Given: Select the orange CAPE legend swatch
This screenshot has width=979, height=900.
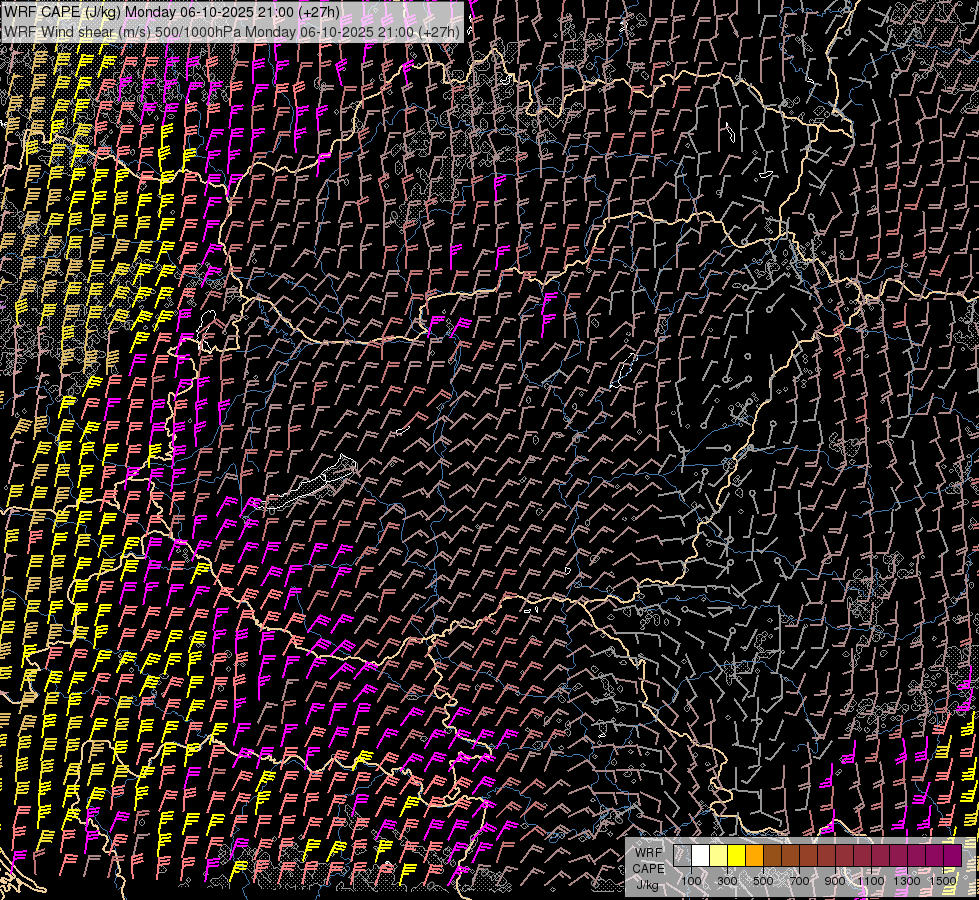Looking at the screenshot, I should pyautogui.click(x=754, y=855).
